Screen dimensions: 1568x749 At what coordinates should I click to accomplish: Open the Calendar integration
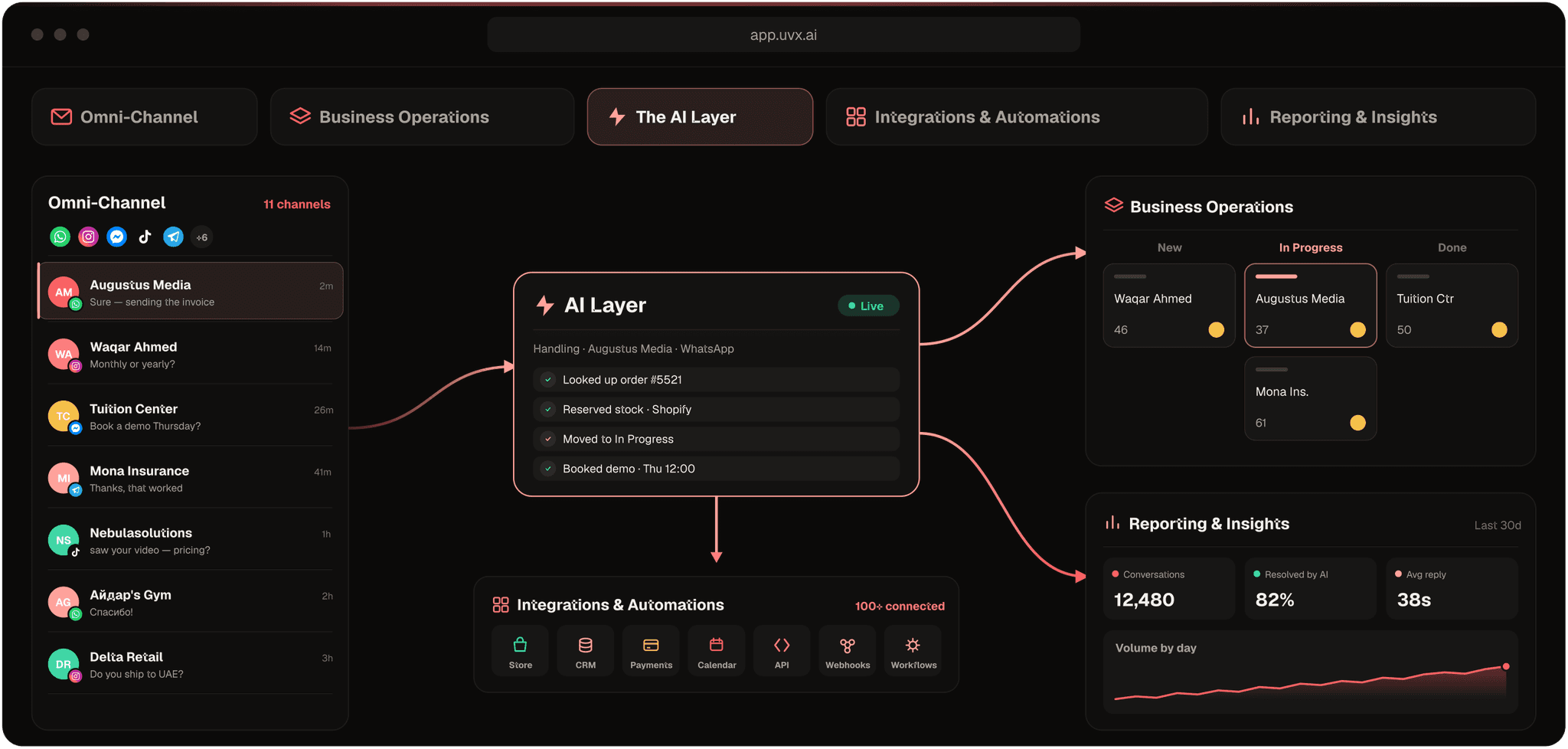click(717, 651)
